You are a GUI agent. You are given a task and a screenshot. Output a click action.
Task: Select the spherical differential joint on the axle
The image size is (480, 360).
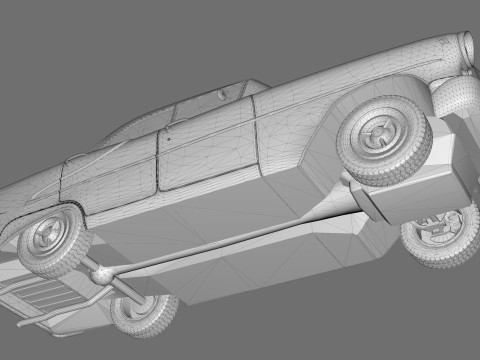101,275
